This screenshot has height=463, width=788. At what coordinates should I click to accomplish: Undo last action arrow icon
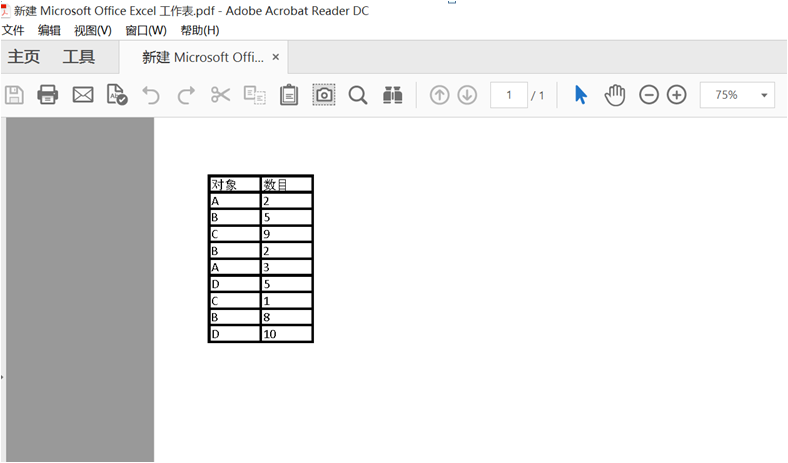pyautogui.click(x=151, y=95)
